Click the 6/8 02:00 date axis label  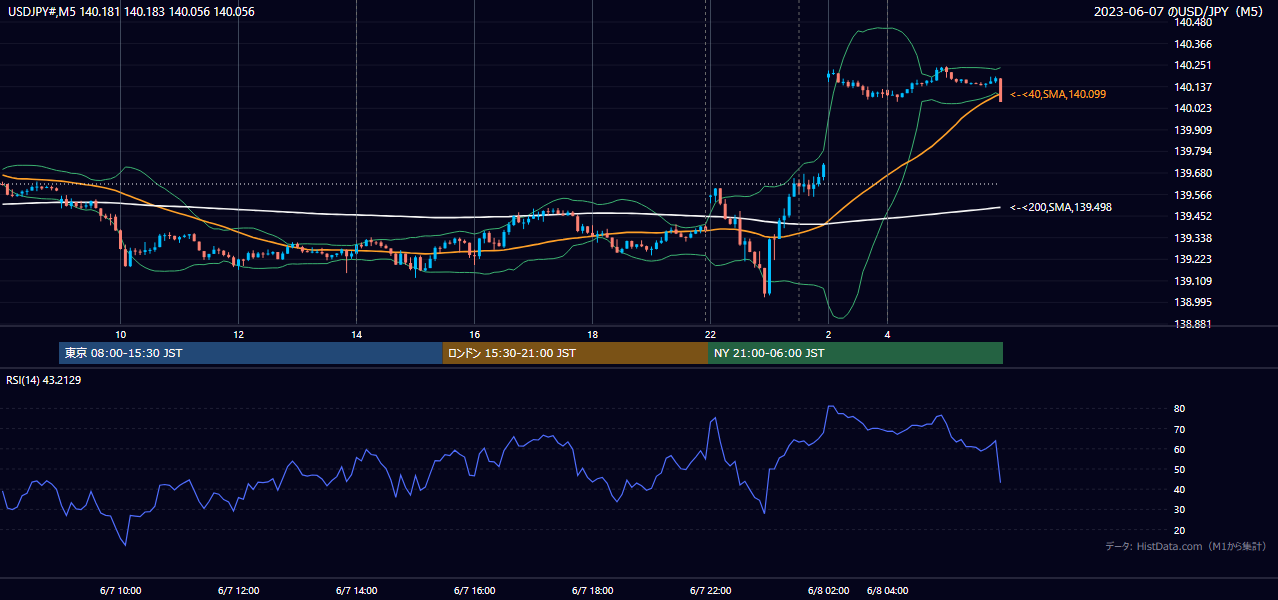tap(828, 590)
